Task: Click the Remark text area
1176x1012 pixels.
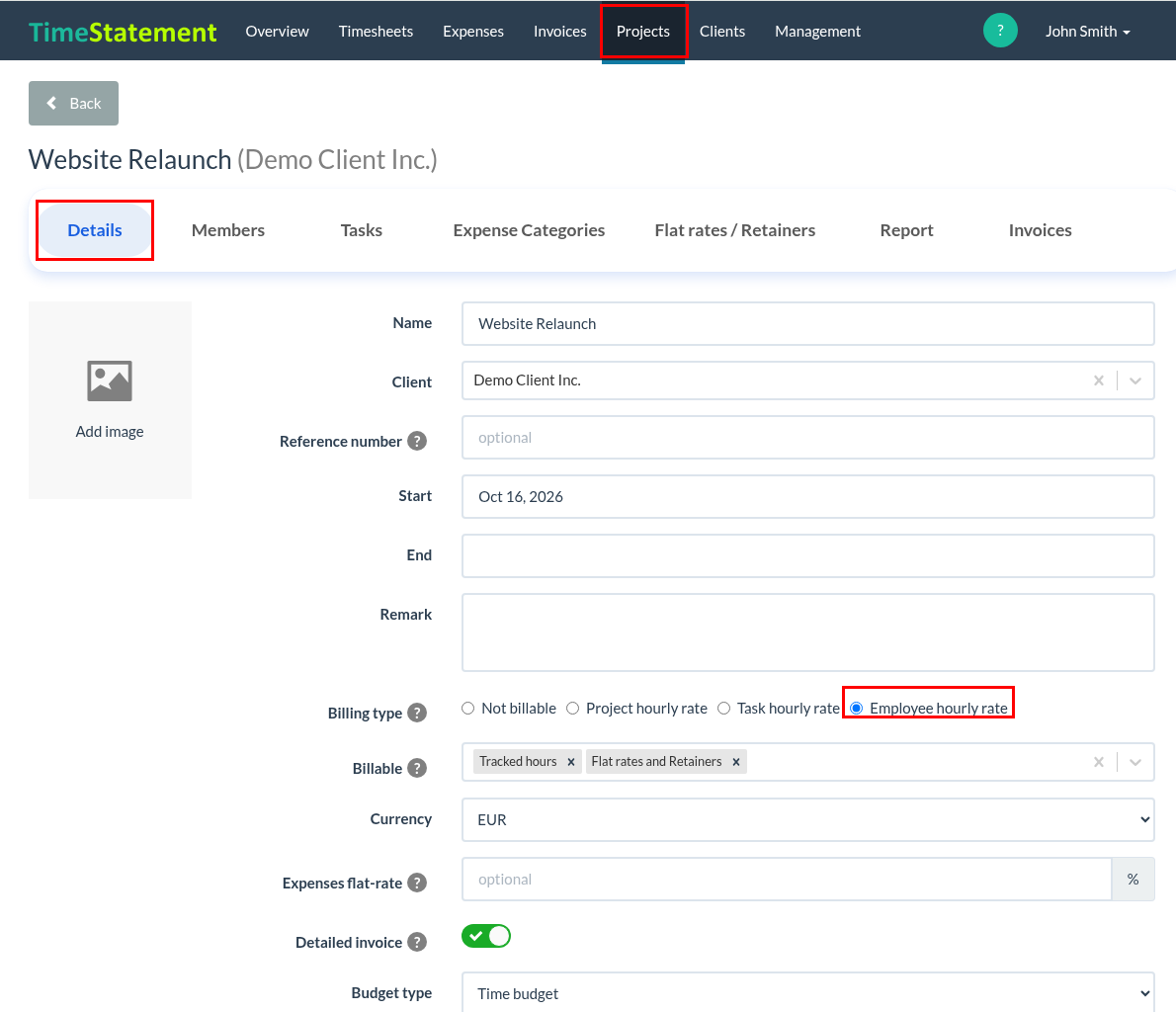Action: [x=807, y=632]
